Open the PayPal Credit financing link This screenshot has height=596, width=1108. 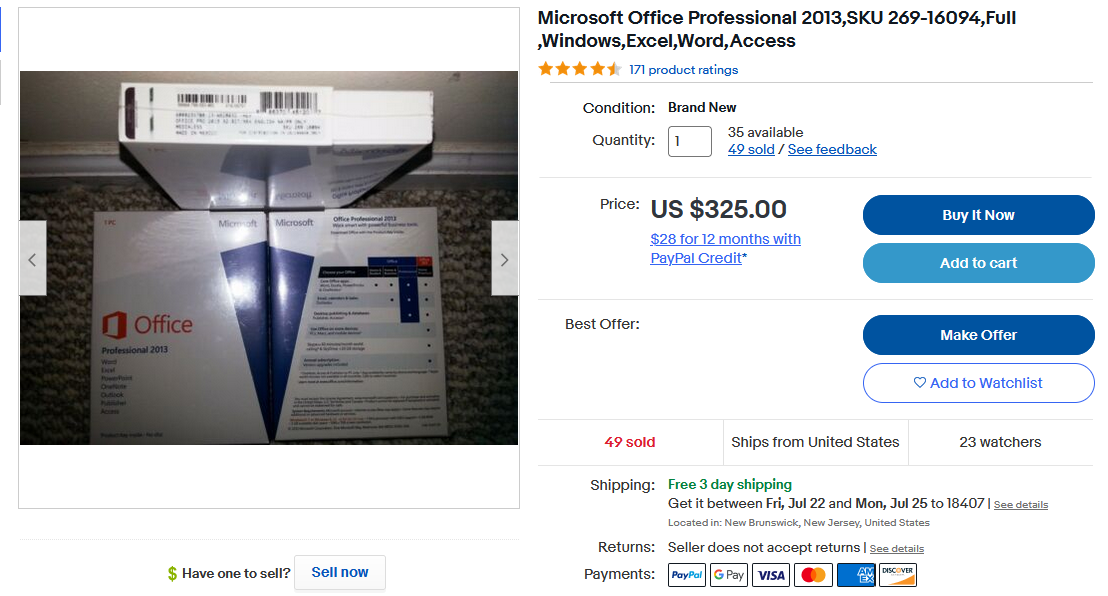[x=726, y=248]
